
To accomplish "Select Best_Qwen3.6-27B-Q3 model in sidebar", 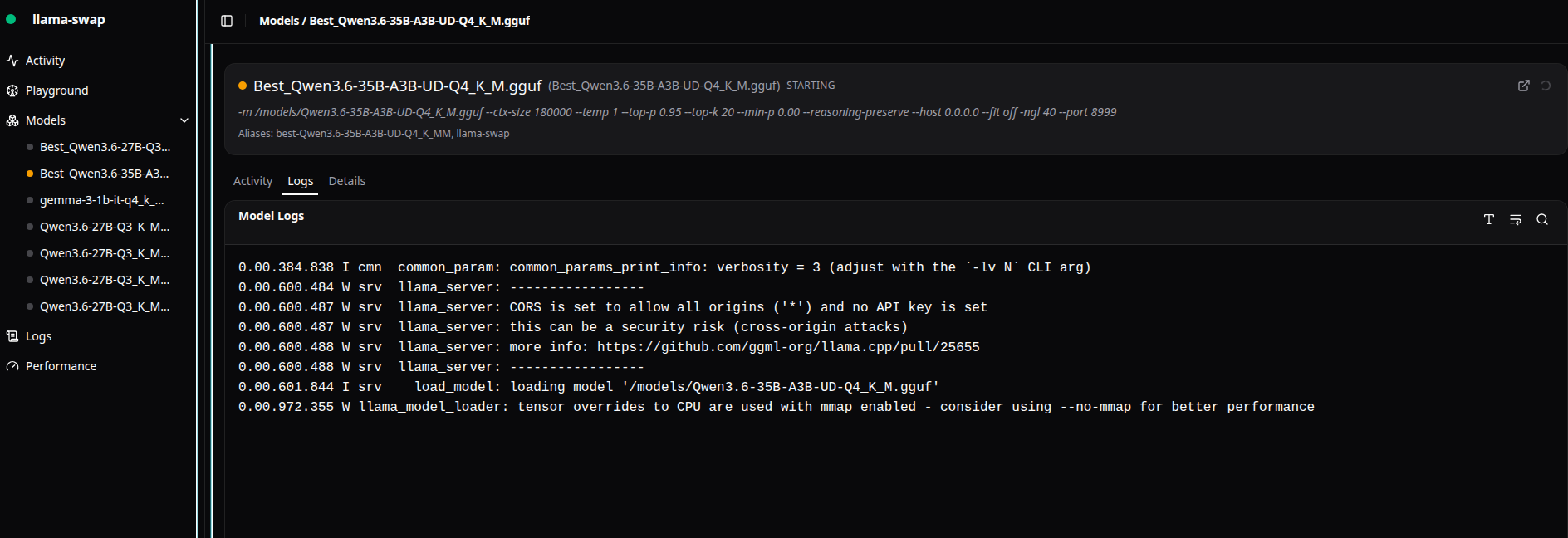I will pyautogui.click(x=105, y=147).
